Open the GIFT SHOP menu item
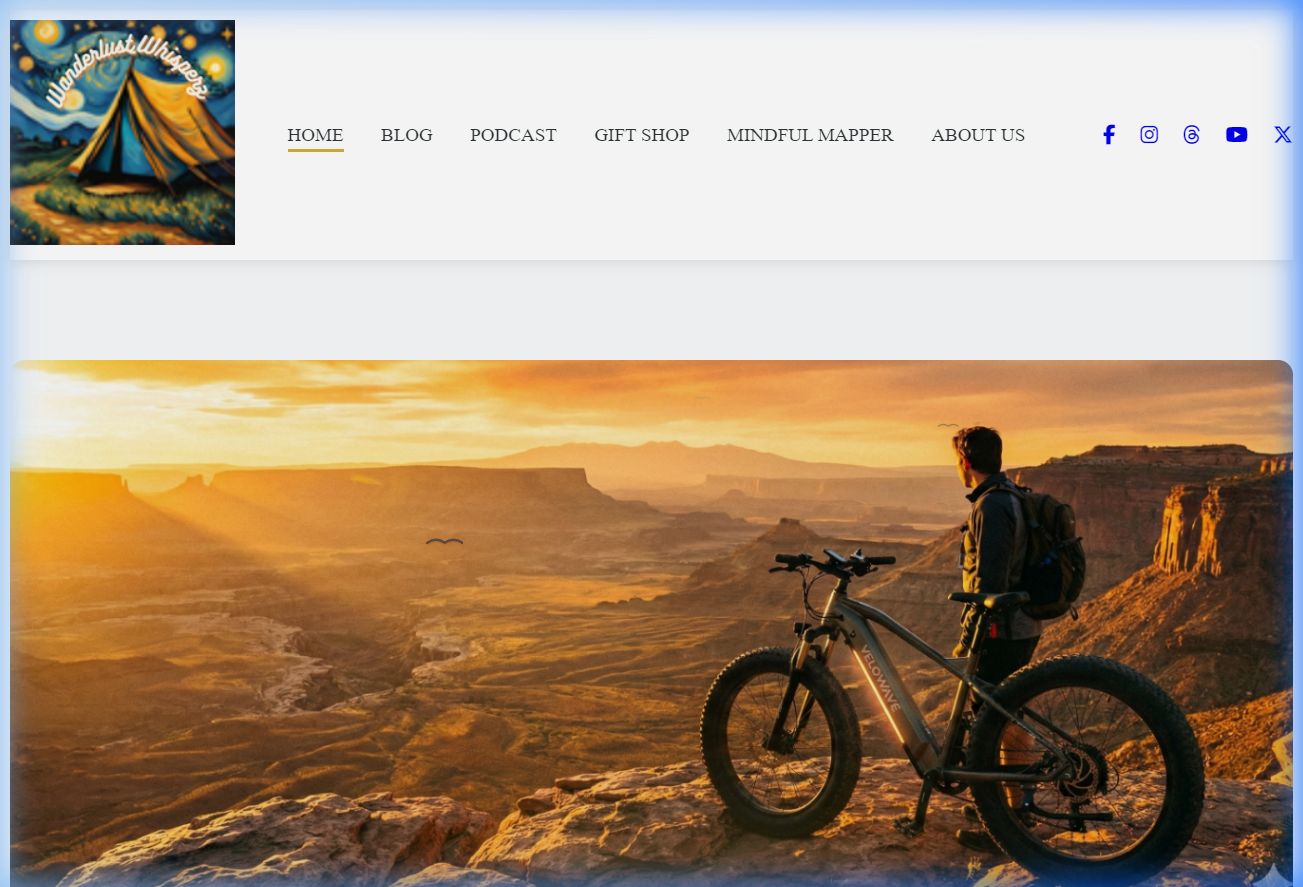This screenshot has height=887, width=1303. click(x=641, y=135)
